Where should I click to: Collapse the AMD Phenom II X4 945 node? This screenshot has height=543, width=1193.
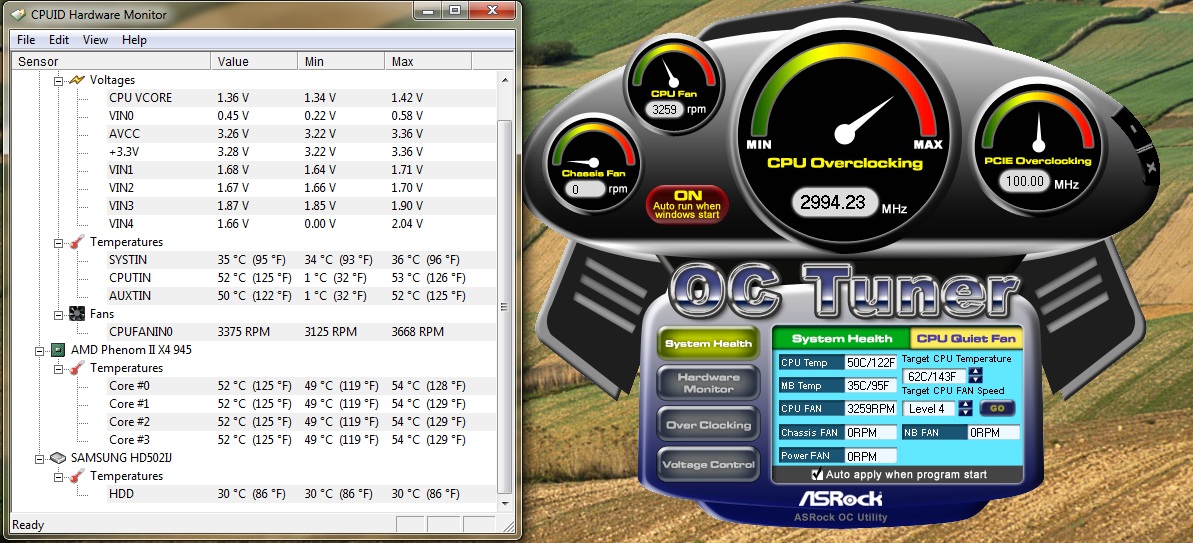tap(40, 351)
